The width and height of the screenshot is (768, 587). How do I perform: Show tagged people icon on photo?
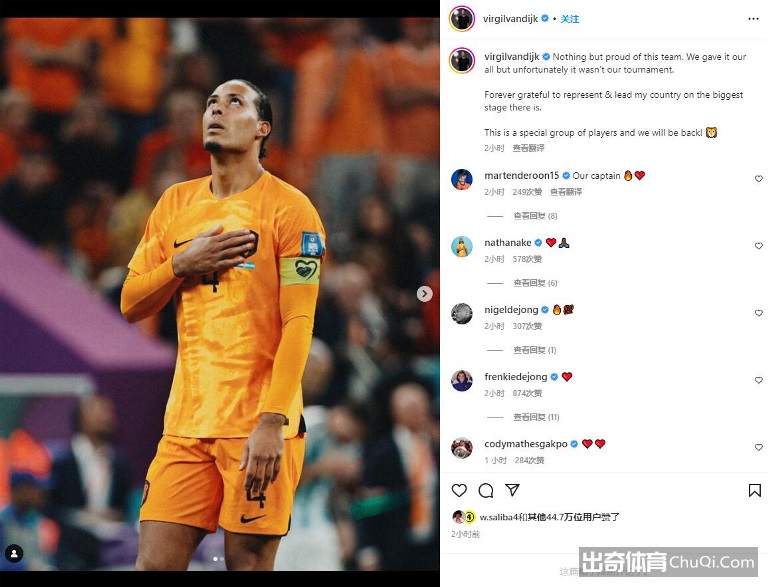click(14, 554)
